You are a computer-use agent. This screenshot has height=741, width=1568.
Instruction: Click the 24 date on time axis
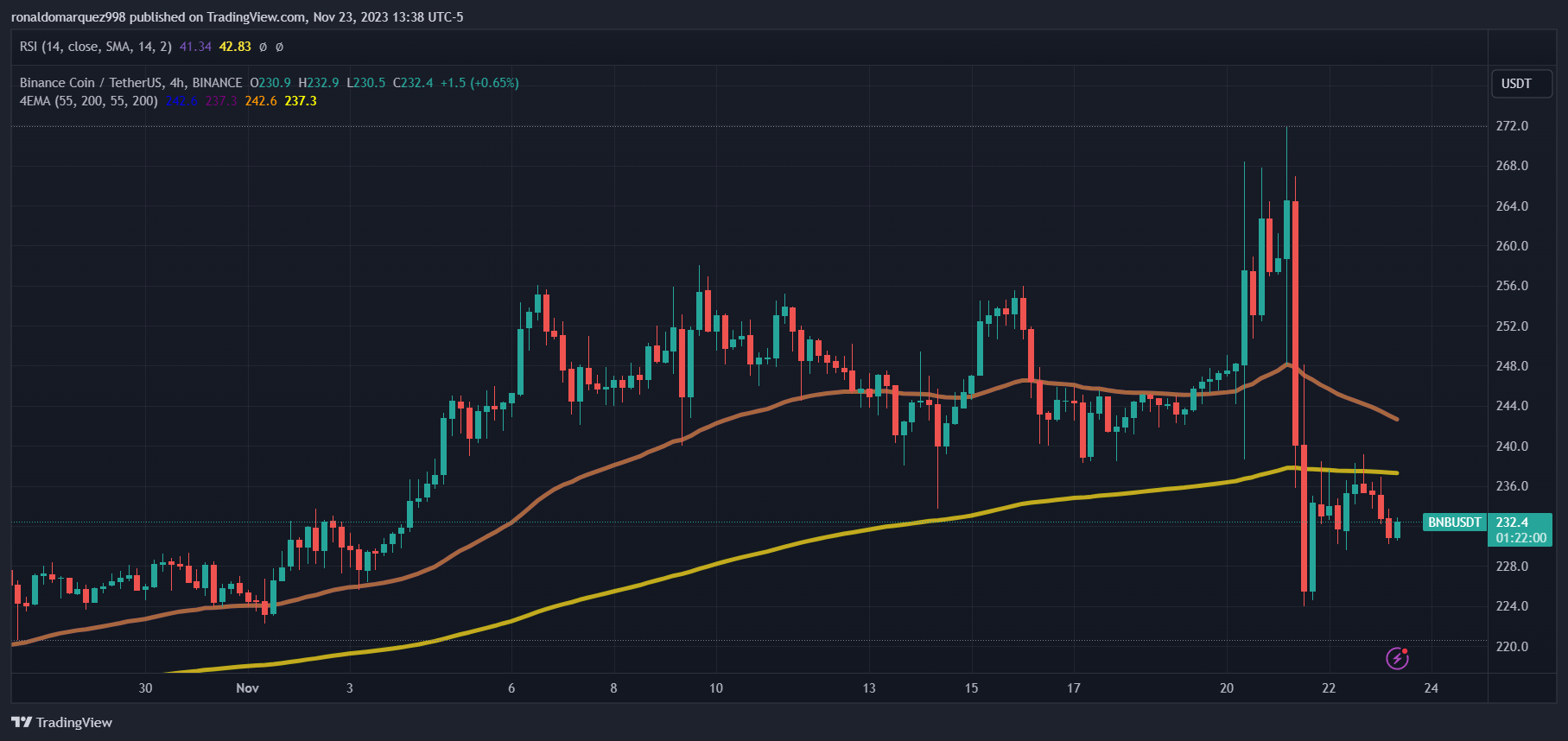(1432, 688)
